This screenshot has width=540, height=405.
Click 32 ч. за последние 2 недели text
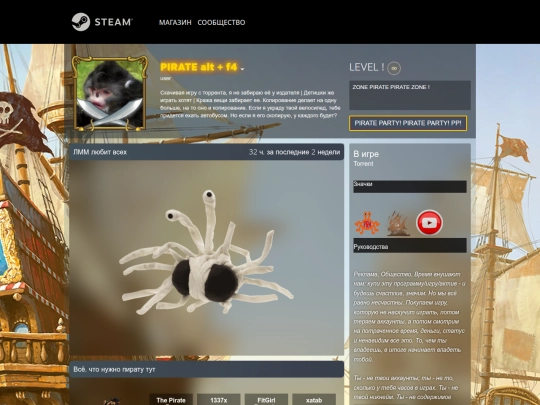pyautogui.click(x=294, y=152)
